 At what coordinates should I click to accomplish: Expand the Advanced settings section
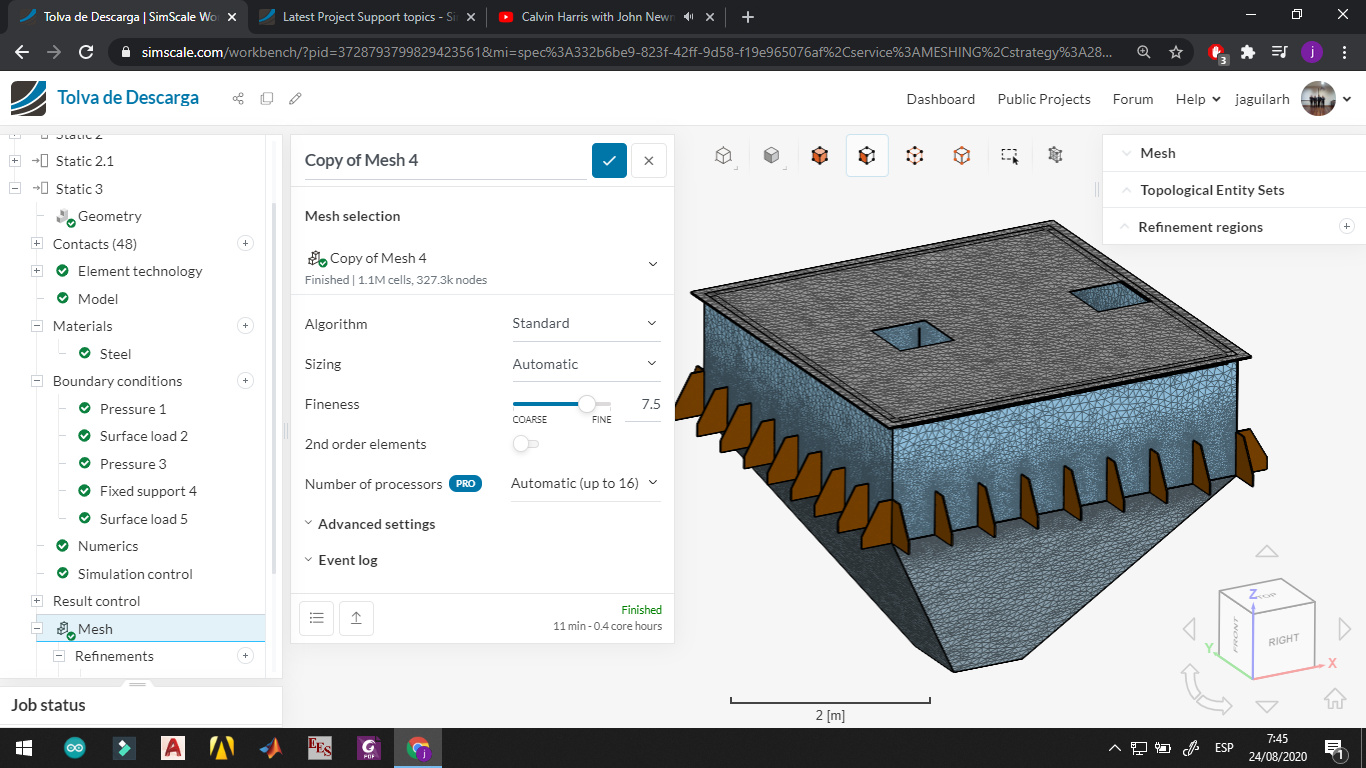click(375, 523)
